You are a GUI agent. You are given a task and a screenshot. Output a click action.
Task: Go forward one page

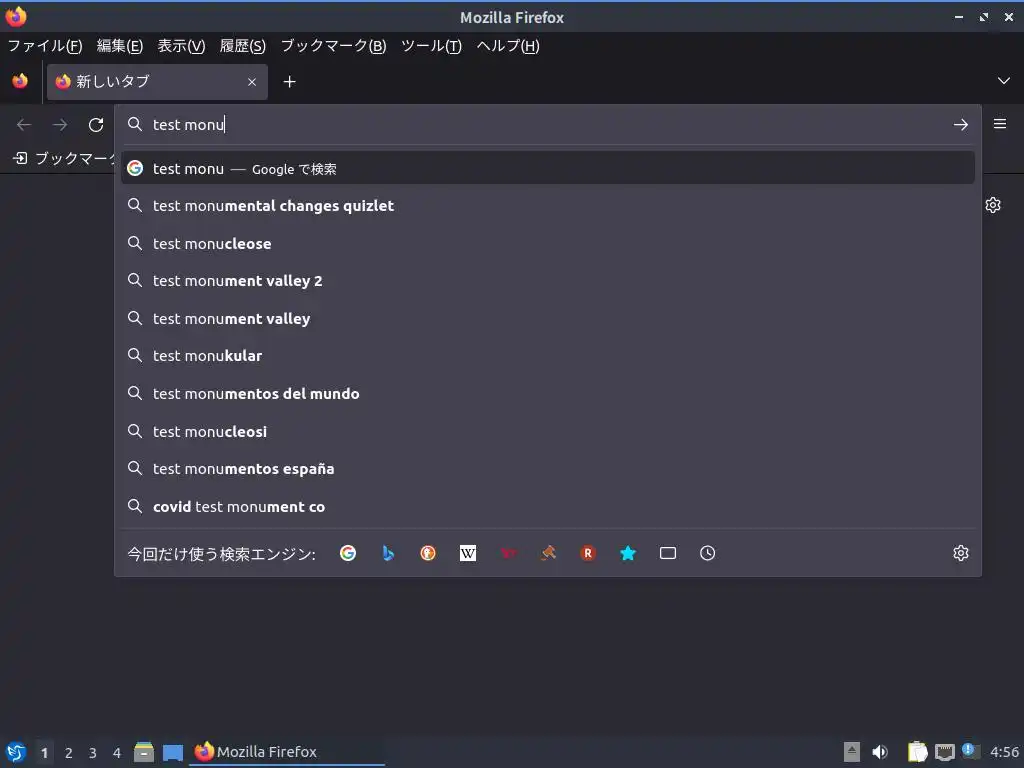(60, 125)
